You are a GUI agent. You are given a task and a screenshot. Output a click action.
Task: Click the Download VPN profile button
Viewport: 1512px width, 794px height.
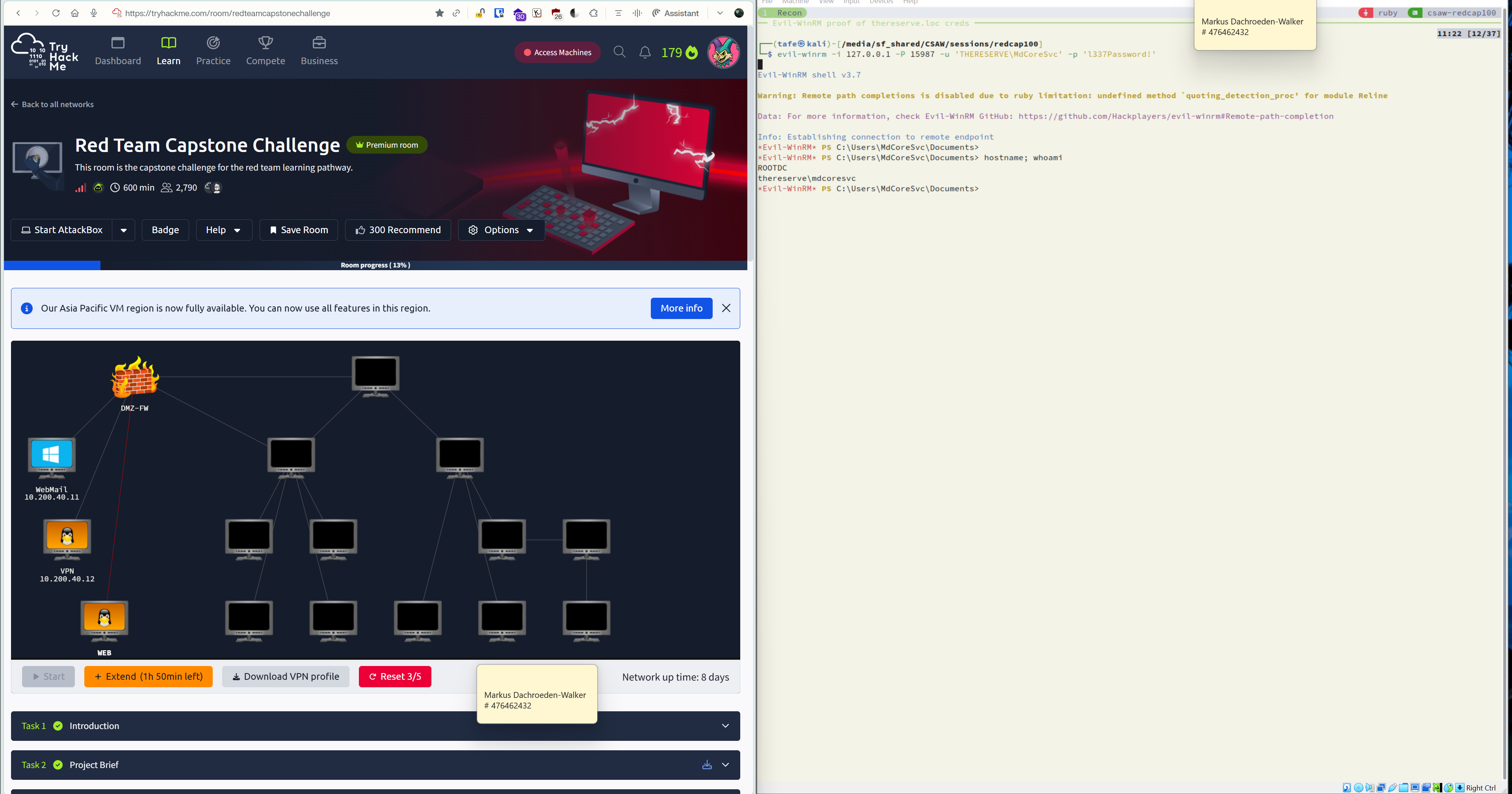(285, 677)
